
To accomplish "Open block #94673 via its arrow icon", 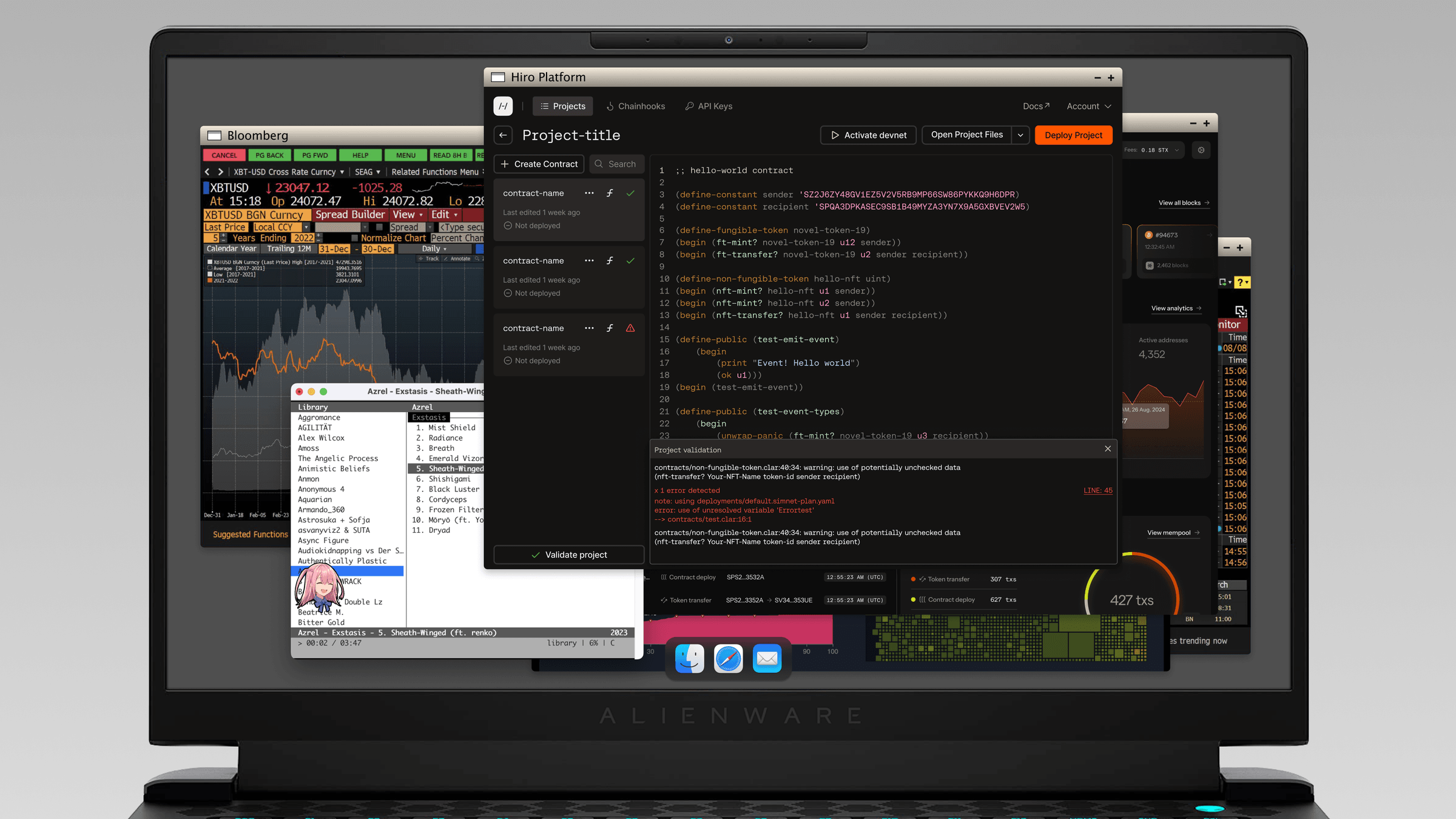I will pyautogui.click(x=1209, y=235).
